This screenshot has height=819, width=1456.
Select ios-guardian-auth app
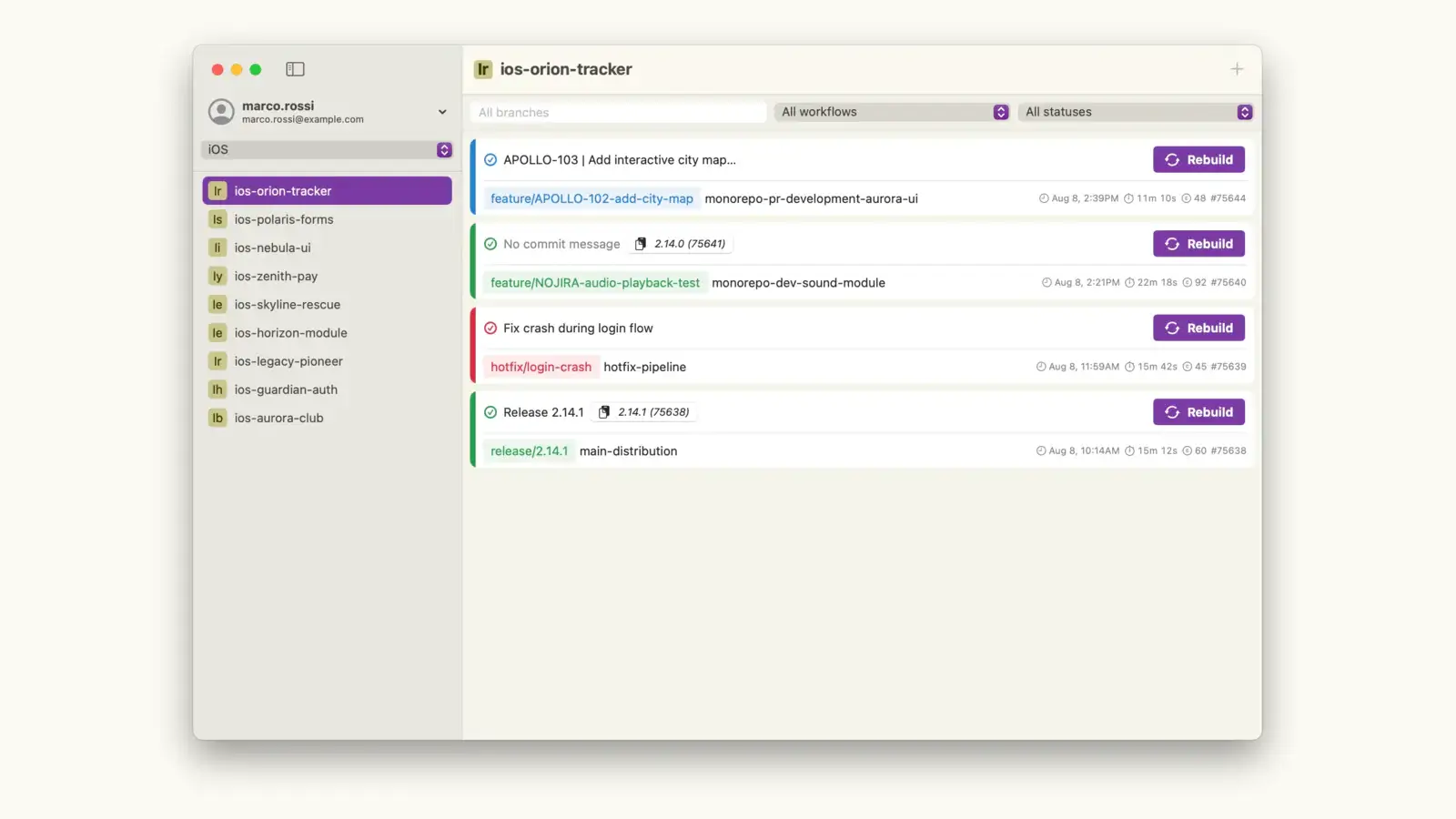pyautogui.click(x=327, y=389)
